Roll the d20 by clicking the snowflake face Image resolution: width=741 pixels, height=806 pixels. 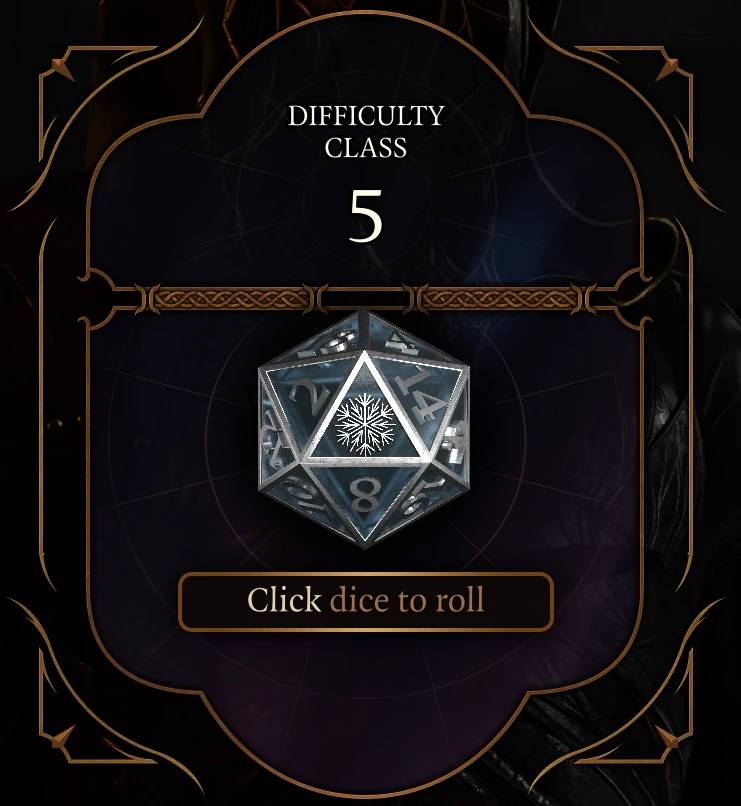[365, 422]
